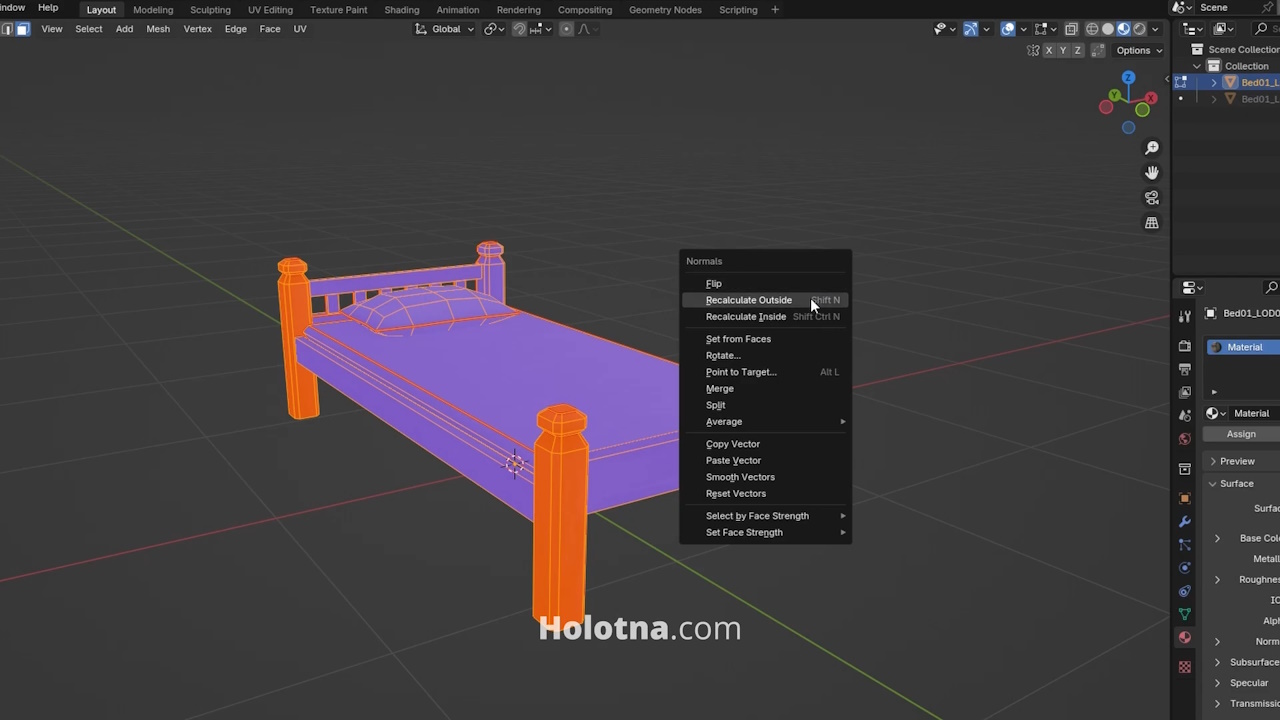1280x720 pixels.
Task: Open the Render properties tab icon
Action: coord(1185,346)
